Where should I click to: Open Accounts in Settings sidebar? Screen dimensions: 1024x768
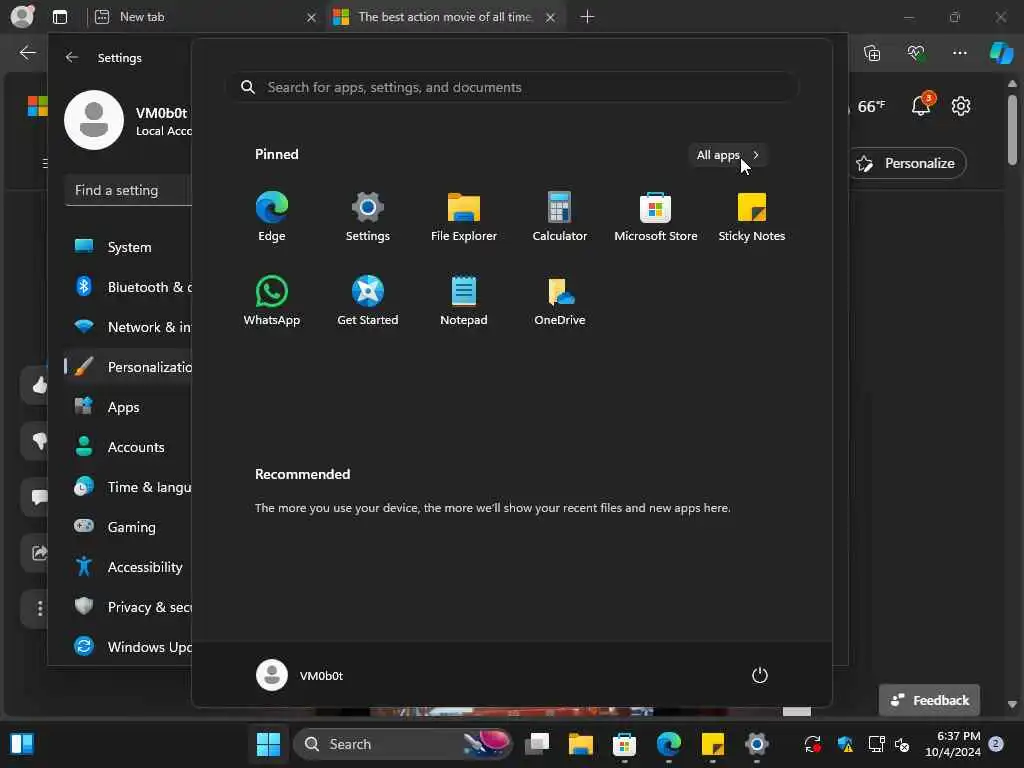(128, 447)
